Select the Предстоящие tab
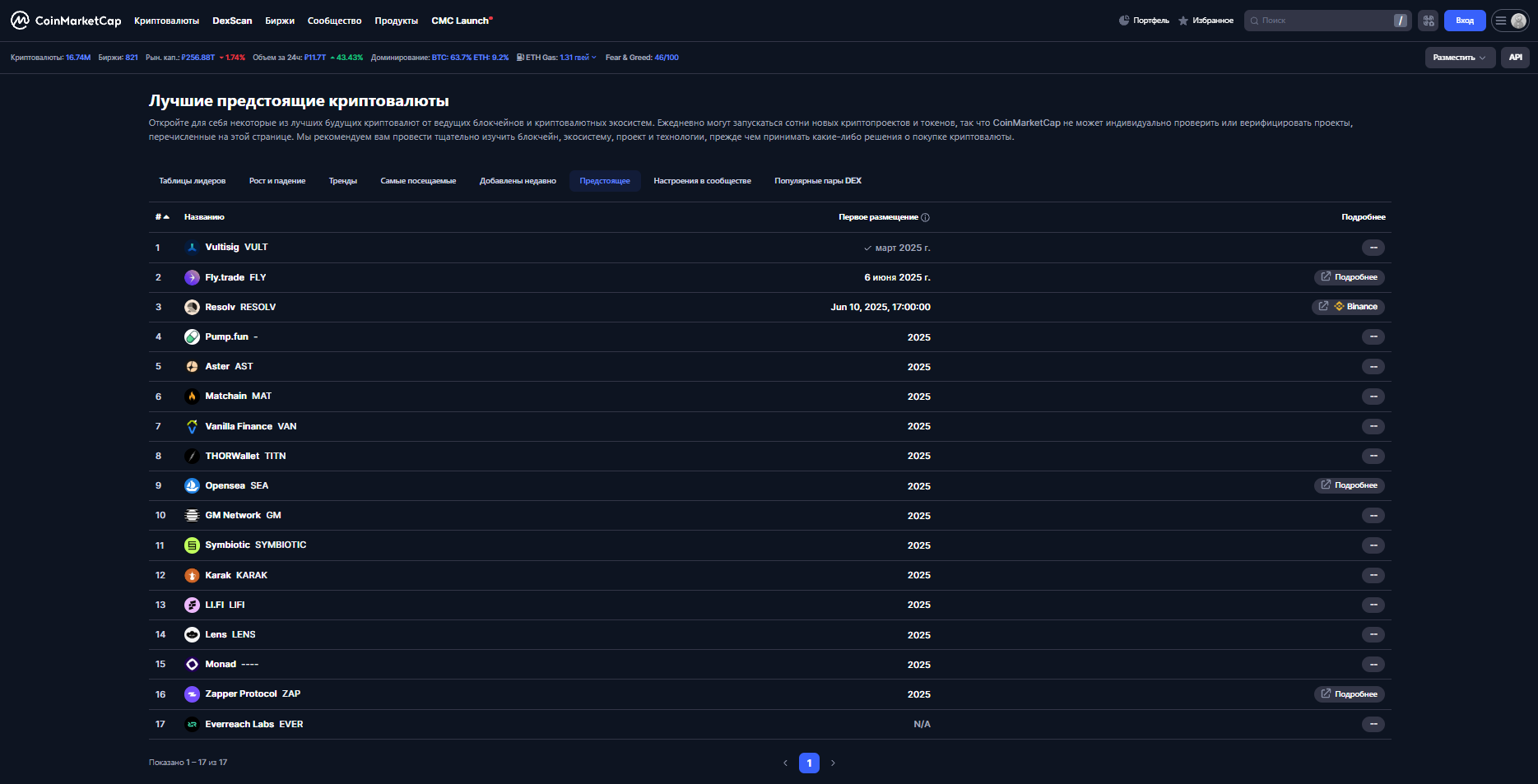 coord(605,181)
